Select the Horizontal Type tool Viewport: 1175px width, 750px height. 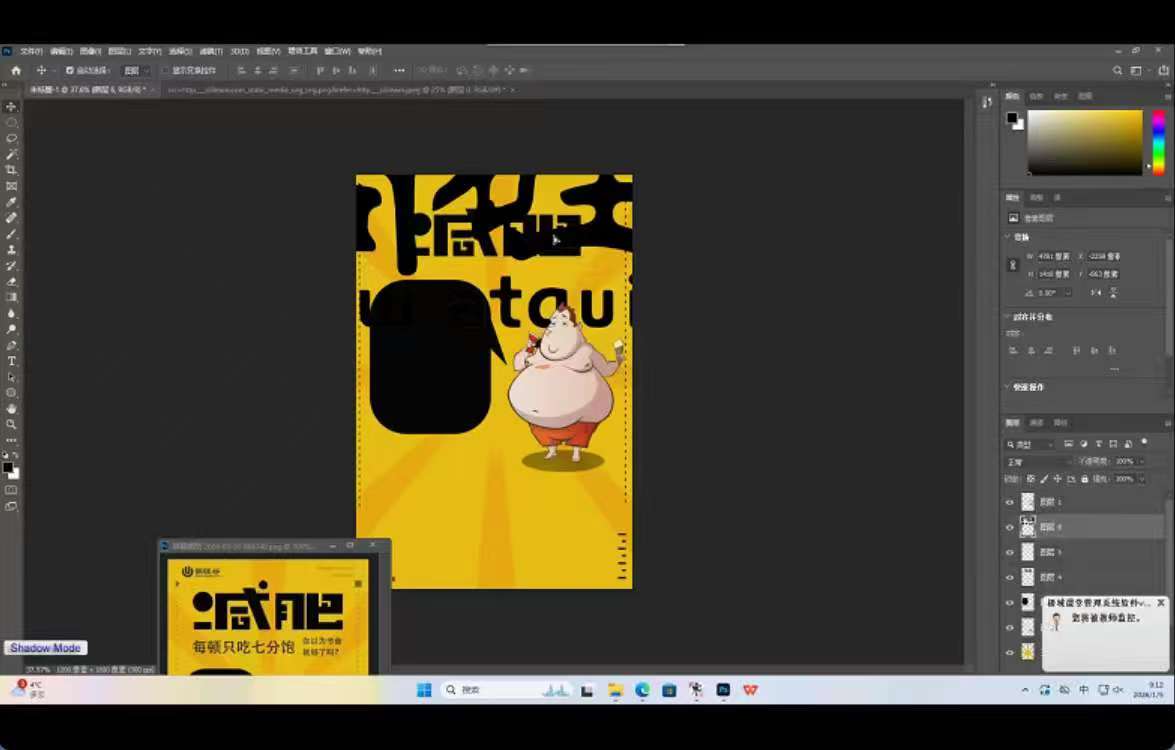(x=12, y=361)
